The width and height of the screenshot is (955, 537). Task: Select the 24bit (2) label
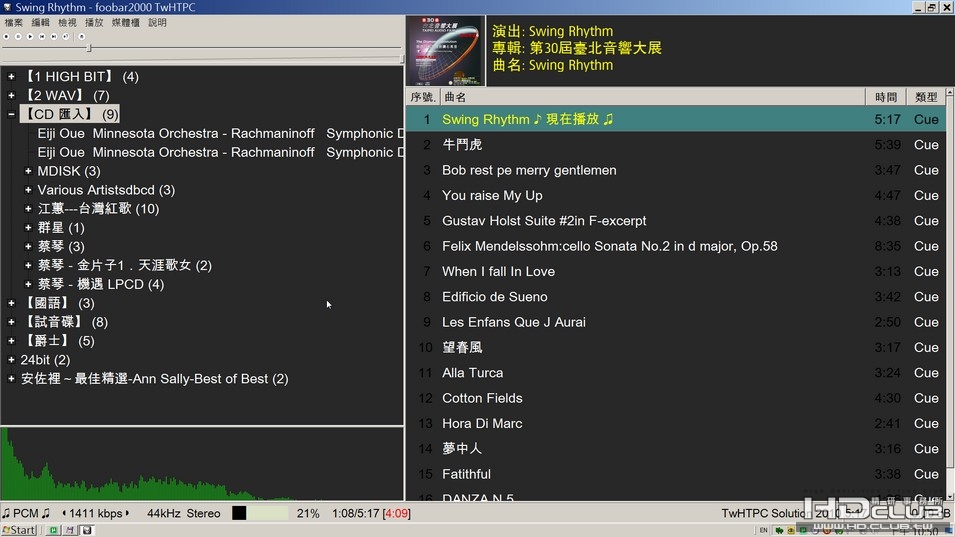(x=45, y=360)
